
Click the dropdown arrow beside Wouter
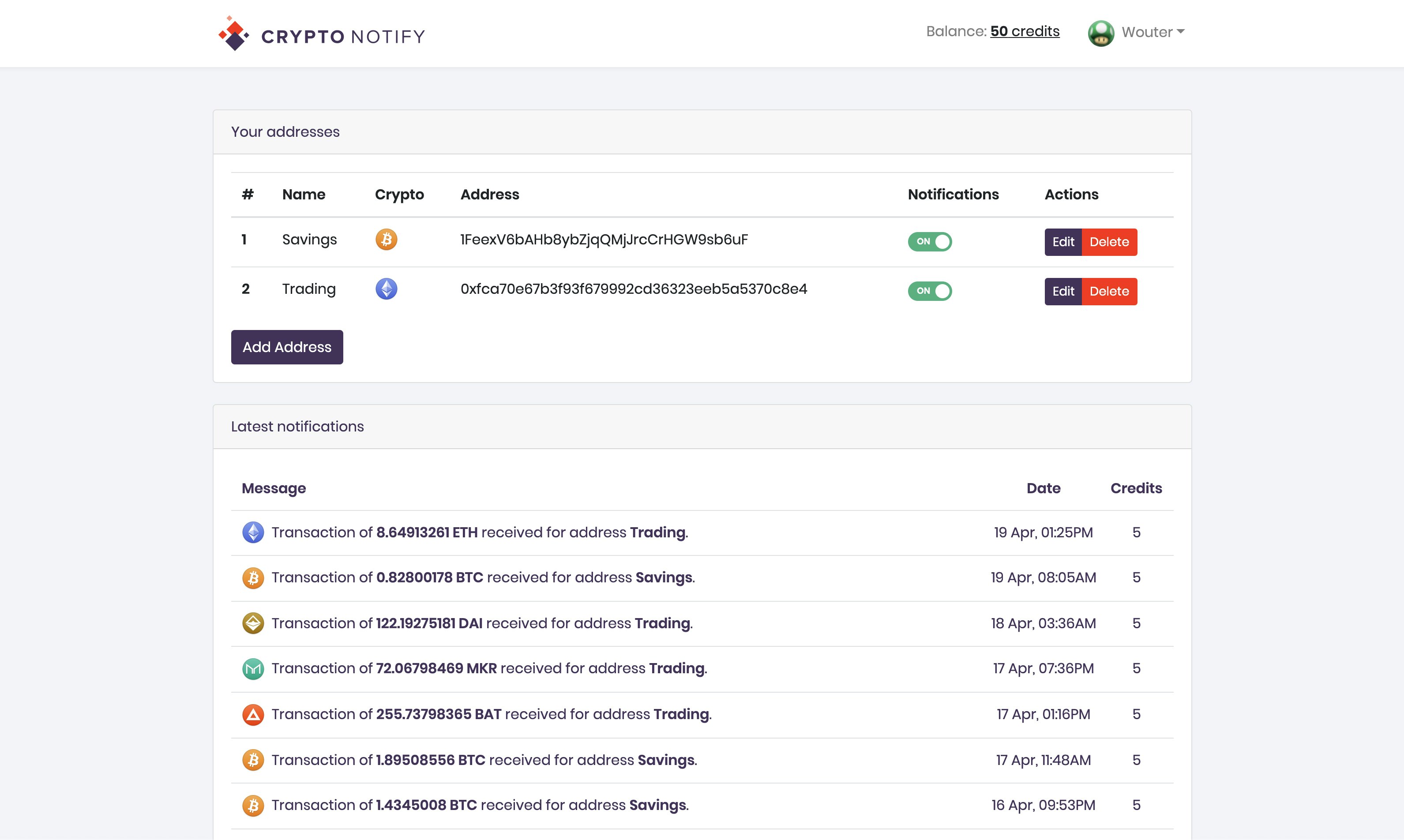1181,32
